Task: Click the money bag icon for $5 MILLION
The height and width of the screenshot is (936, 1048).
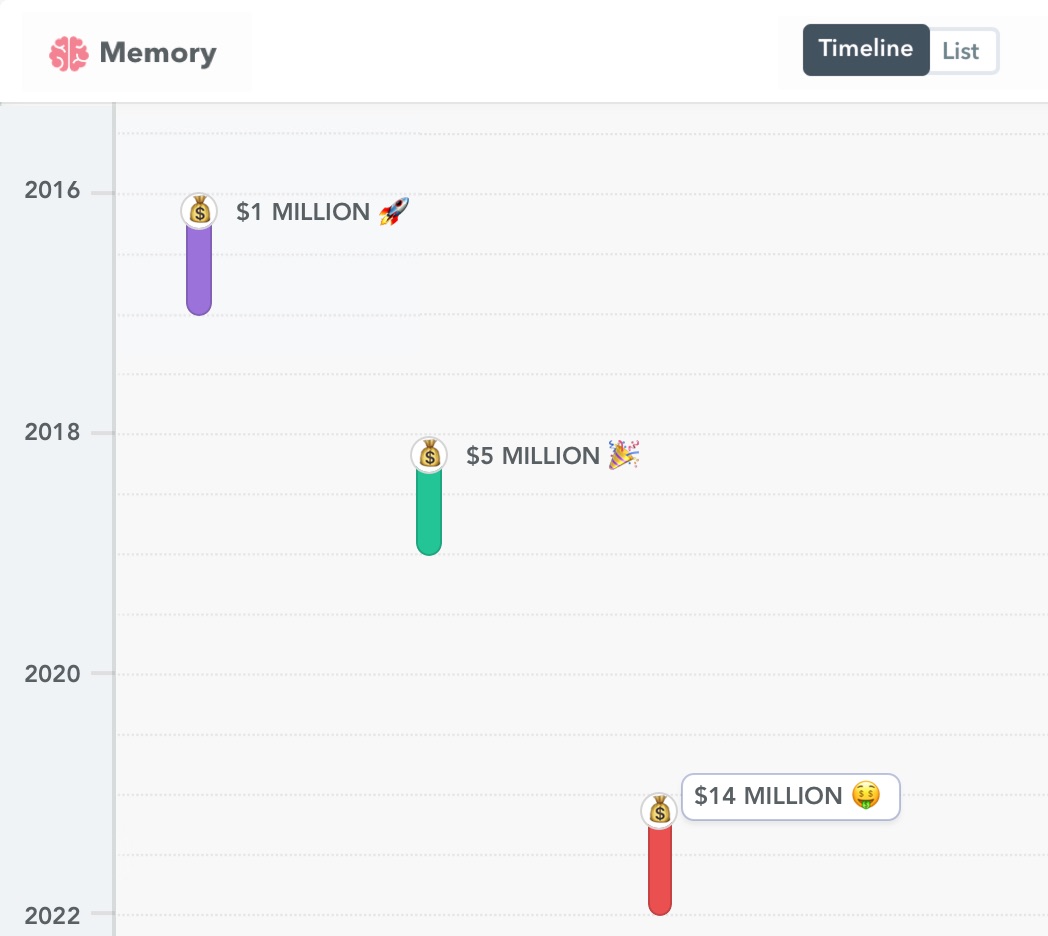Action: point(429,455)
